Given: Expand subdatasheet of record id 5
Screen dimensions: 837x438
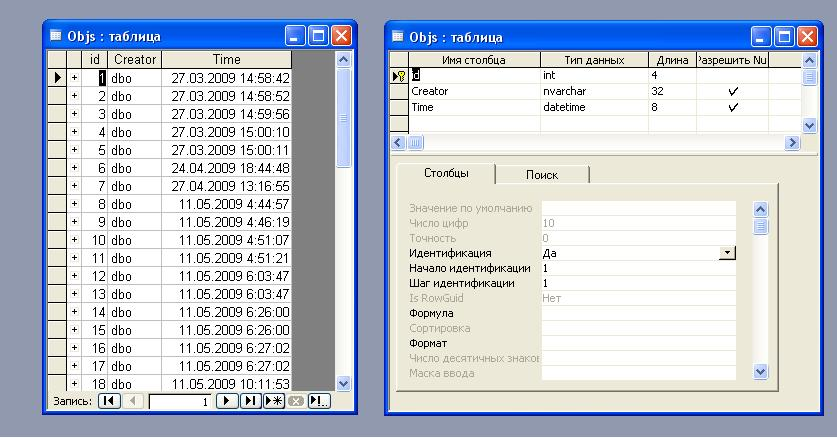Looking at the screenshot, I should 74,150.
